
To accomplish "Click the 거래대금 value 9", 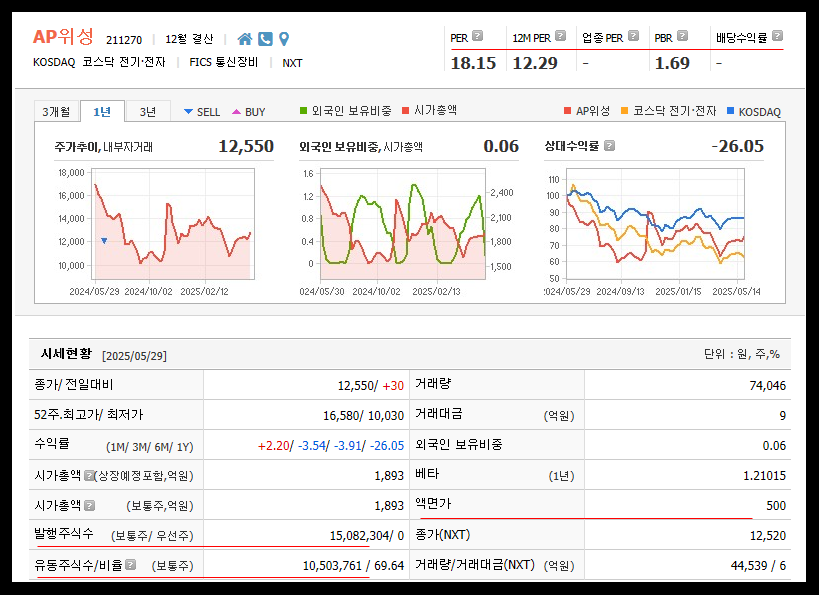I will pos(782,416).
